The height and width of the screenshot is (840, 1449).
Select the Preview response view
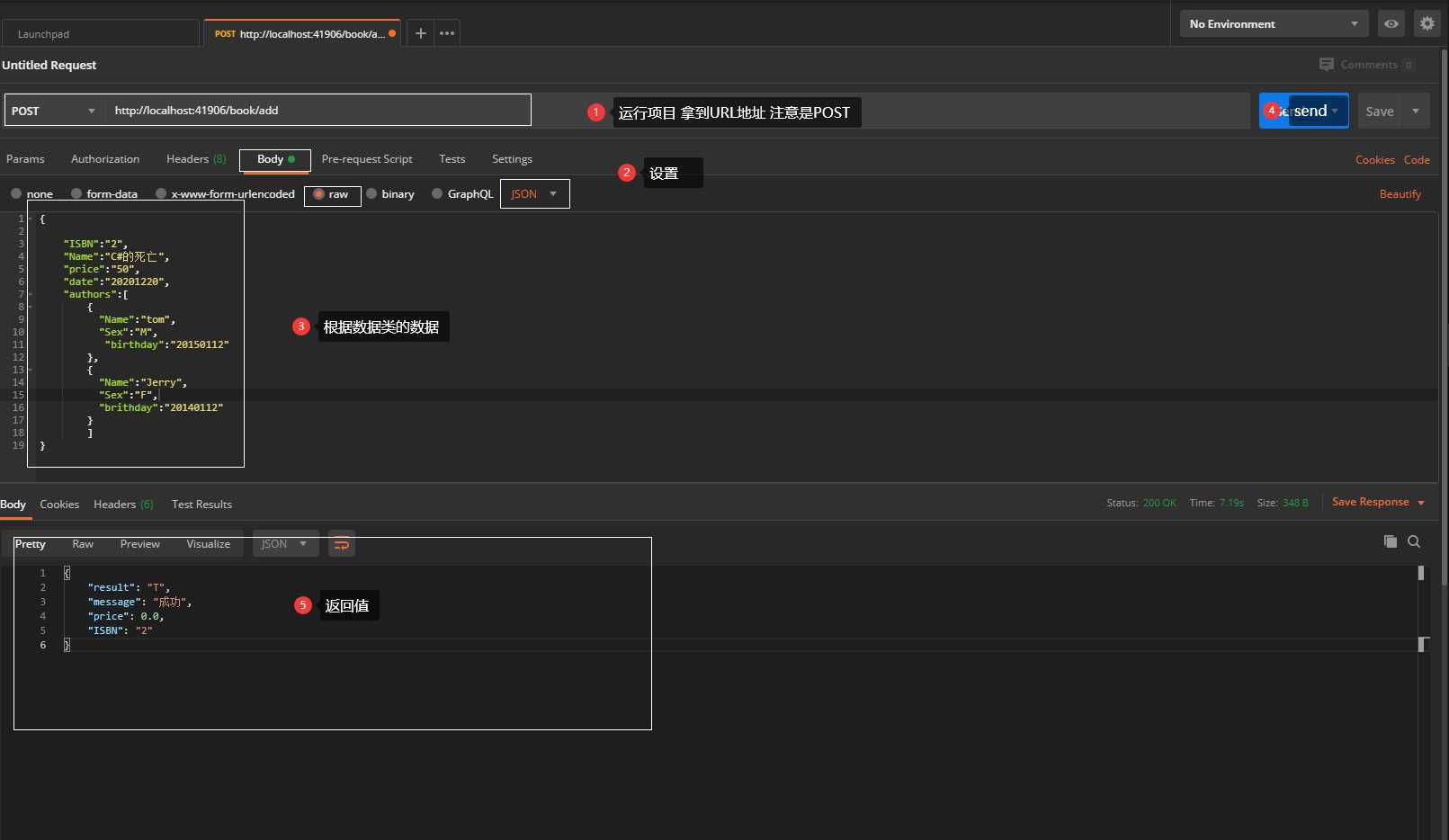pyautogui.click(x=140, y=544)
